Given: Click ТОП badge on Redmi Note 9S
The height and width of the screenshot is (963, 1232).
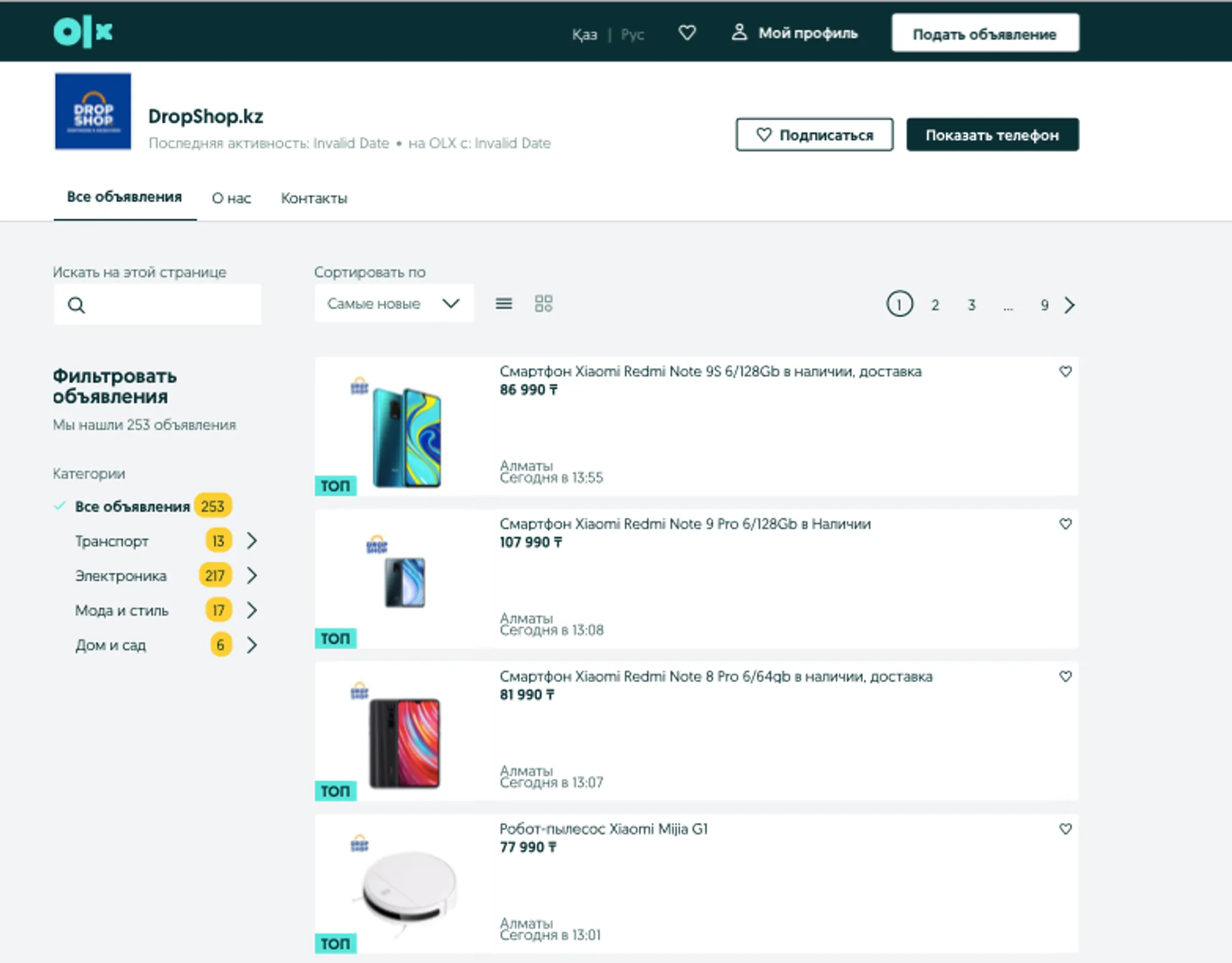Looking at the screenshot, I should pos(335,485).
